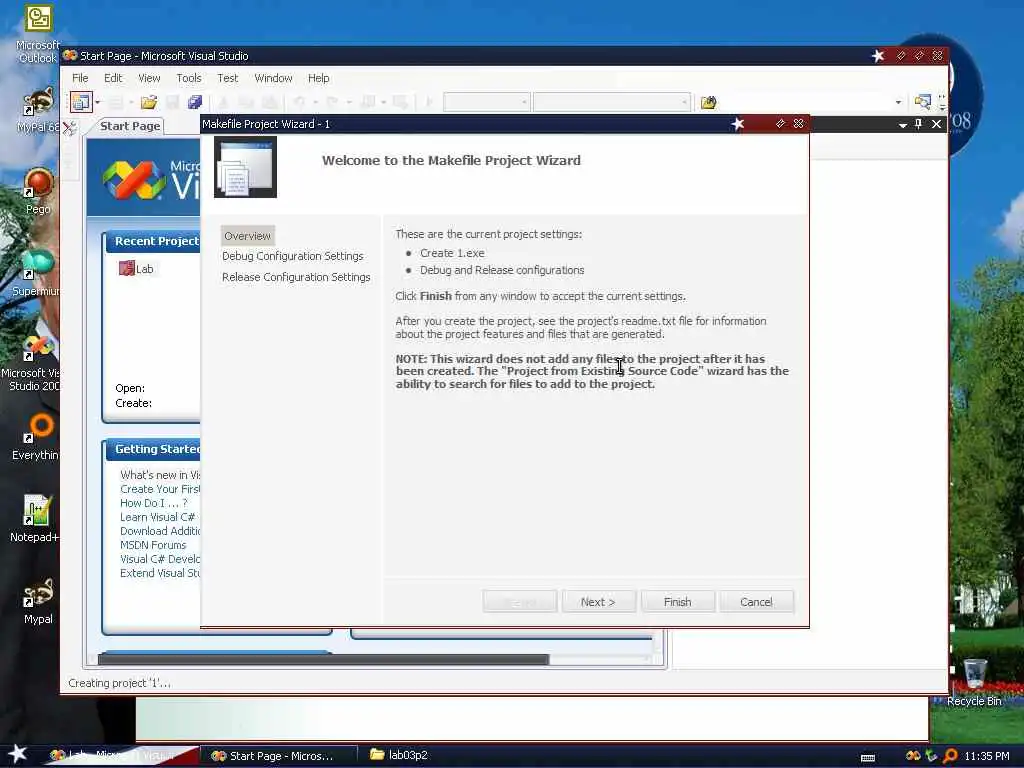
Task: Click the 'Debug and Release configurations' bullet text
Action: [502, 270]
